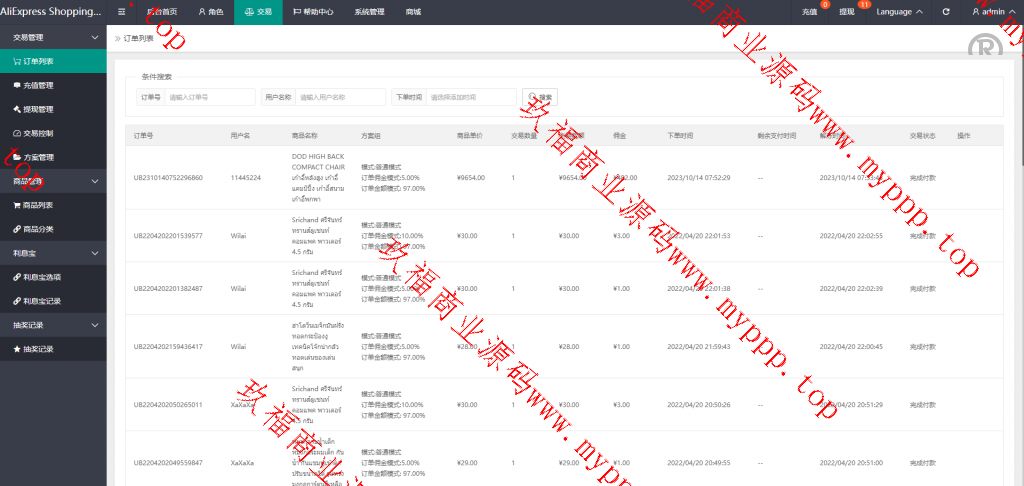
Task: Open 利息宝选项 in the sidebar
Action: click(42, 277)
